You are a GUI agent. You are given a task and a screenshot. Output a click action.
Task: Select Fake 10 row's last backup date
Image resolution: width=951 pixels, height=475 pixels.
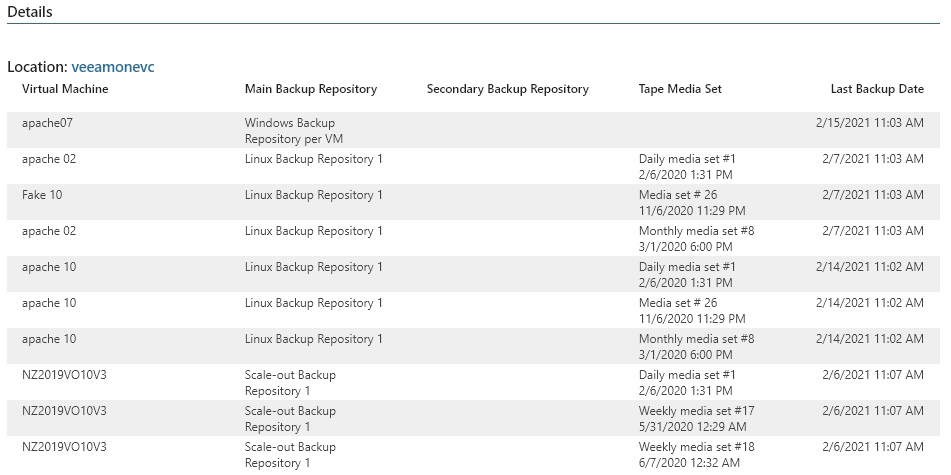(872, 195)
